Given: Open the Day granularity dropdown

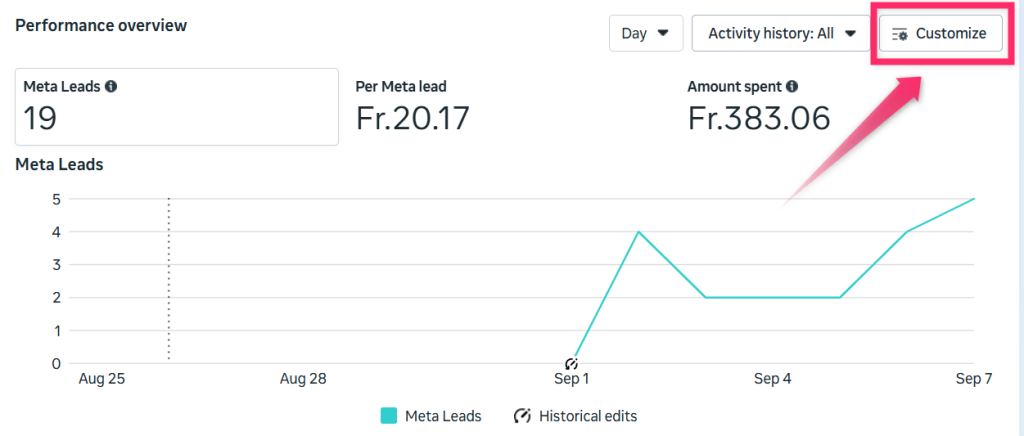Looking at the screenshot, I should click(x=645, y=34).
